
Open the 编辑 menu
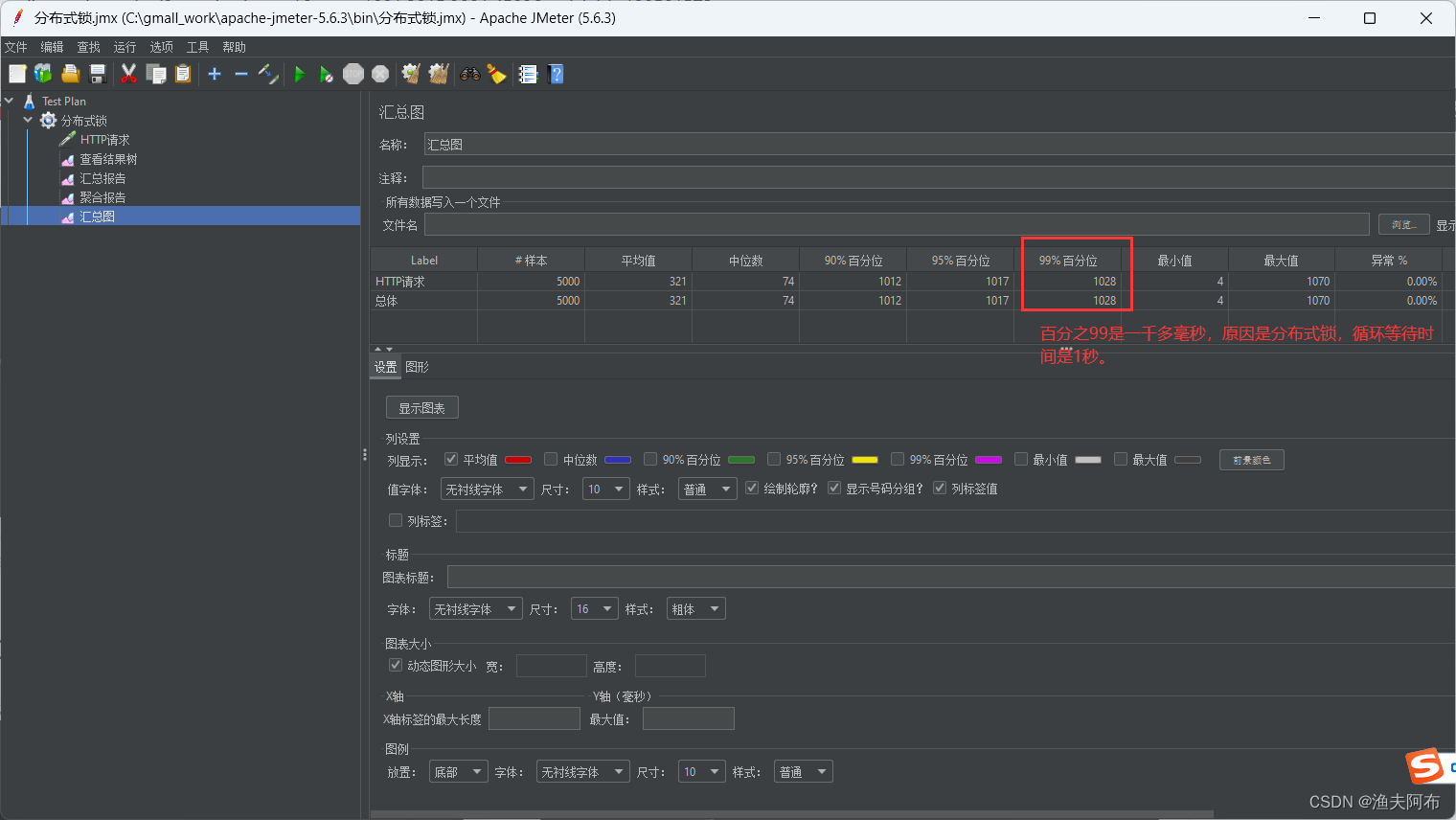(x=52, y=47)
